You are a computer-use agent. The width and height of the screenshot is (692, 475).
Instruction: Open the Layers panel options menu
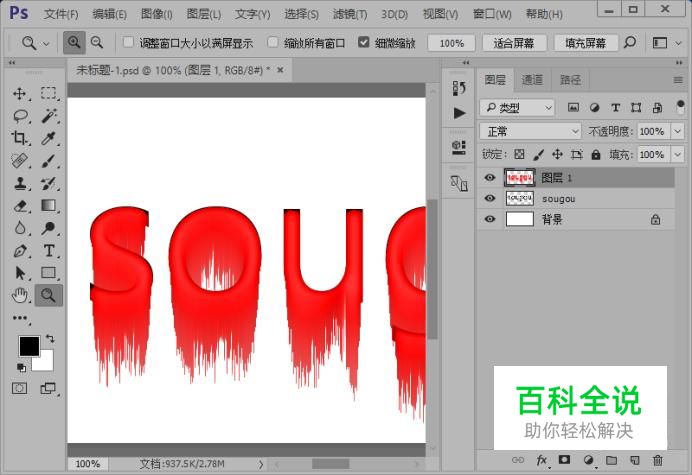tap(678, 80)
